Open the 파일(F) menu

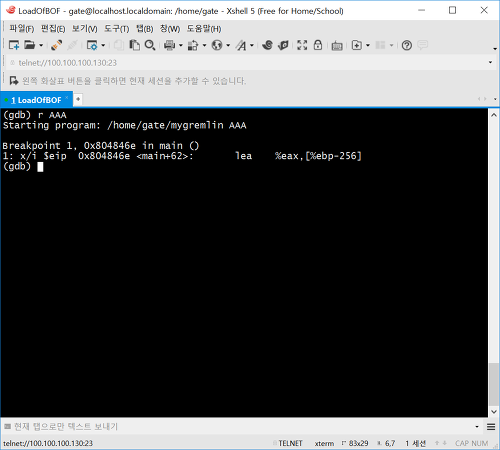(x=22, y=29)
